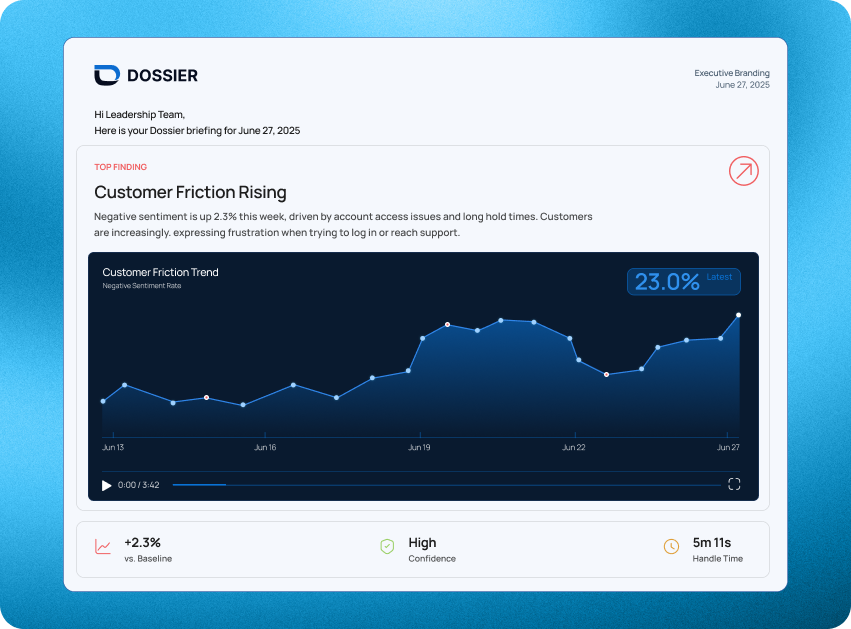This screenshot has width=851, height=629.
Task: Click the baseline trend chart icon
Action: click(x=103, y=547)
